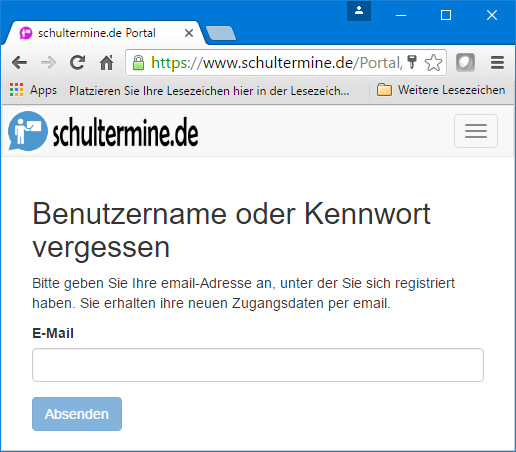Open the Apps shortcut in bookmarks bar

(33, 90)
